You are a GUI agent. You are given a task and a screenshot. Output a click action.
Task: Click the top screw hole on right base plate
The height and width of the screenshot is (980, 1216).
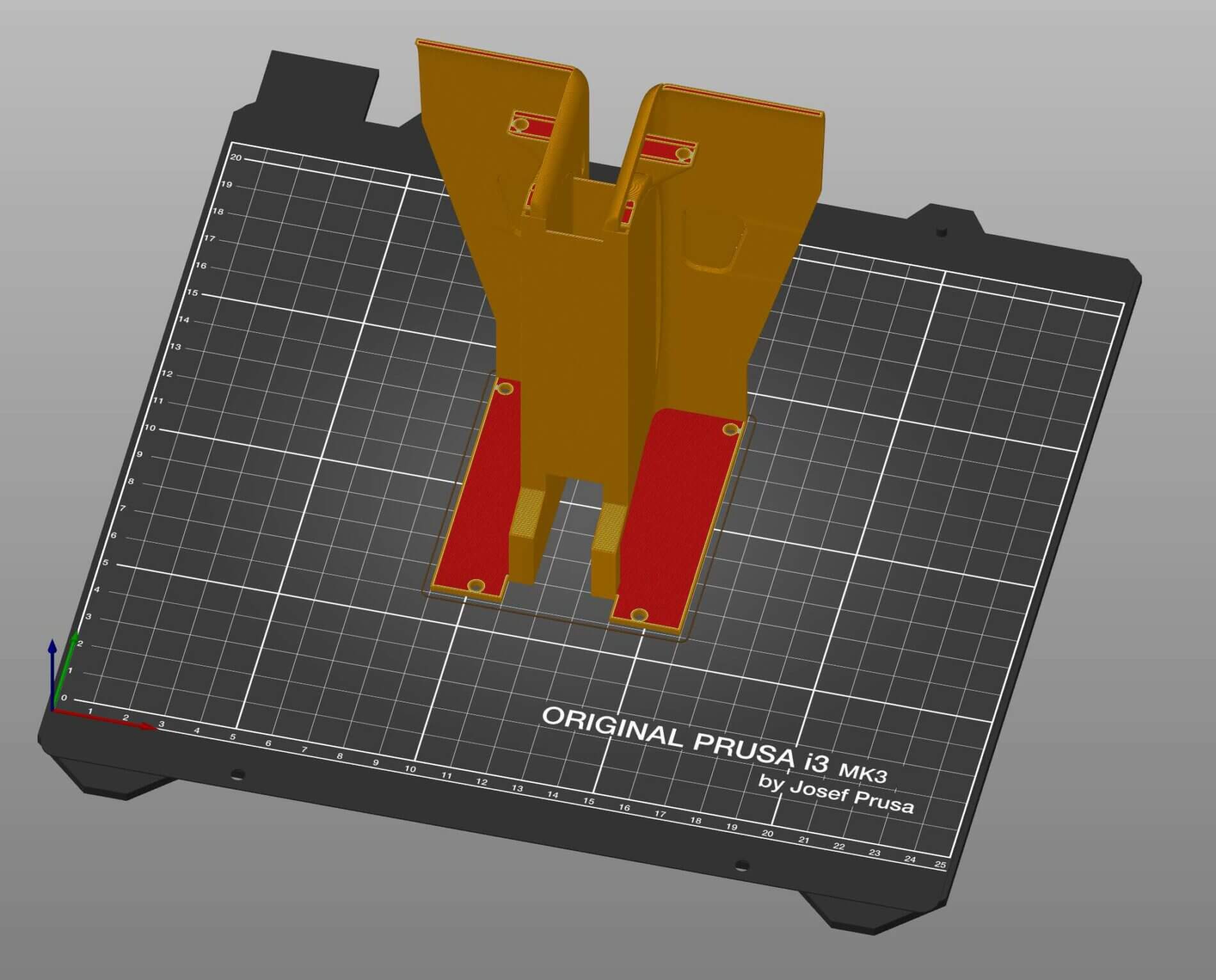coord(731,428)
